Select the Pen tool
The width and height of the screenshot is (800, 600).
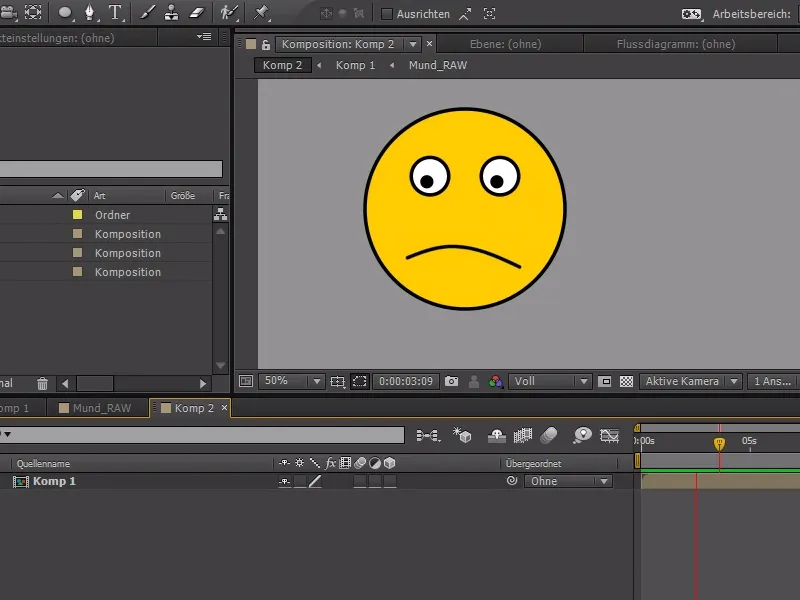pos(90,12)
